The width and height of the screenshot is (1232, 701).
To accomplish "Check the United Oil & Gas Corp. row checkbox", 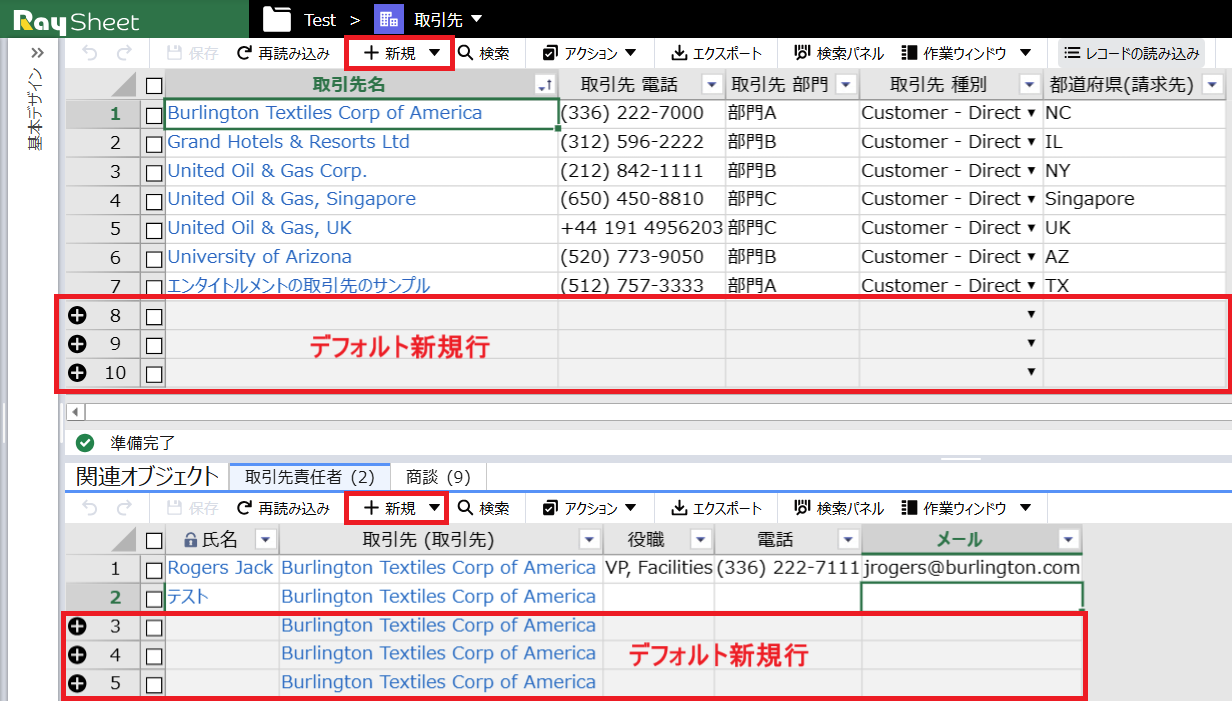I will [x=154, y=173].
